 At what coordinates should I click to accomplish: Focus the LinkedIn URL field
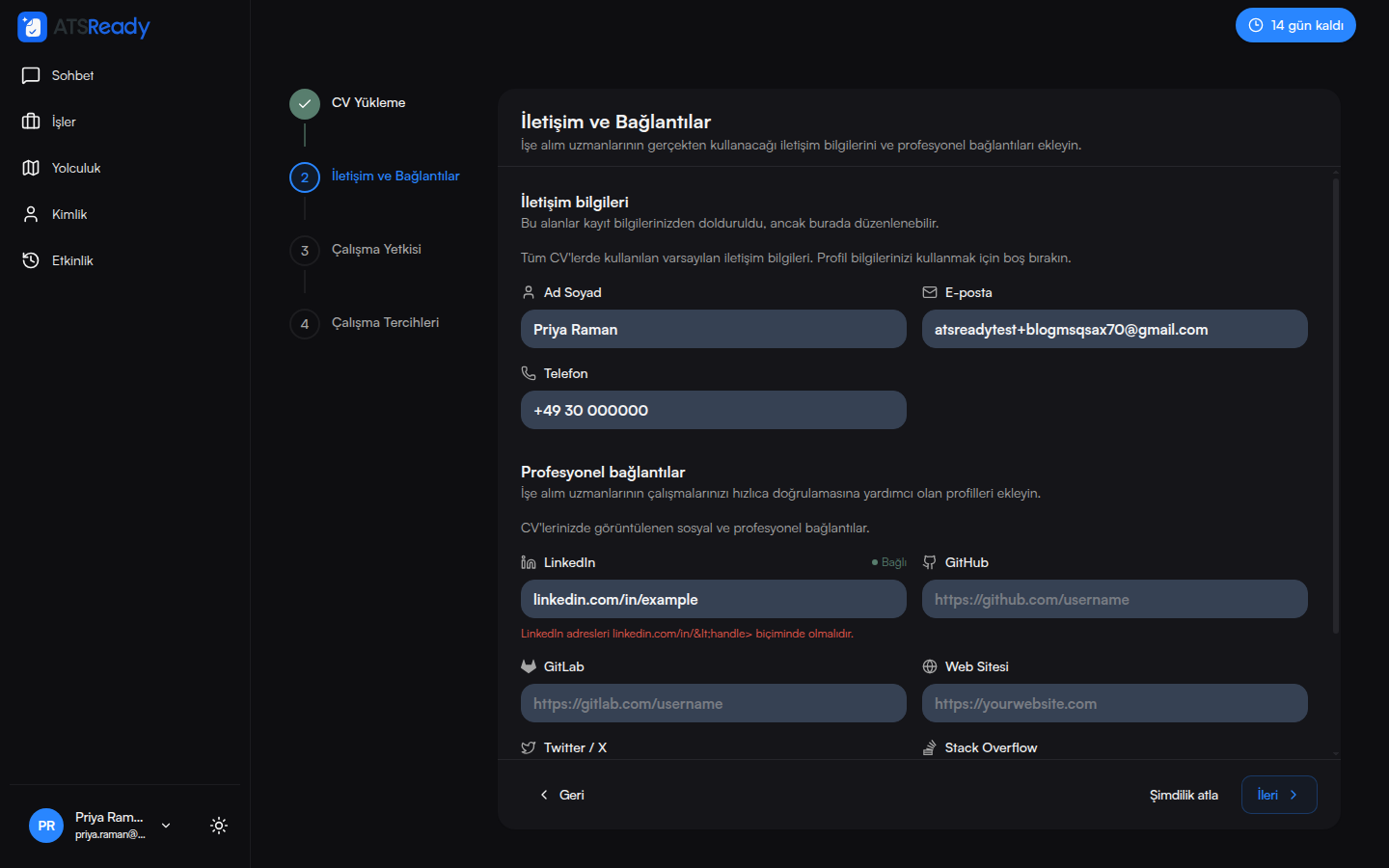click(x=714, y=599)
